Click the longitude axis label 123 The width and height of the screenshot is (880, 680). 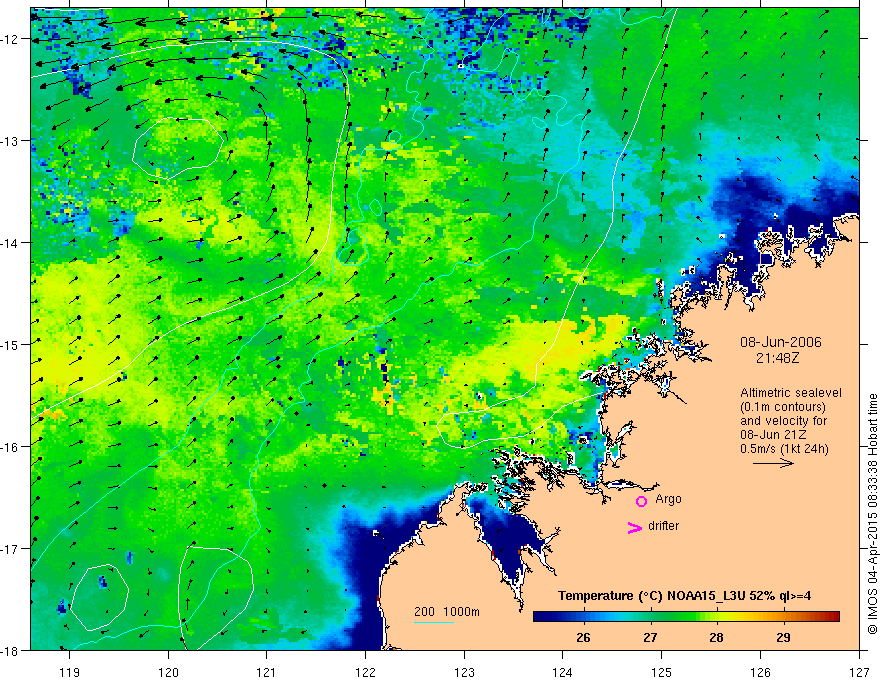[x=464, y=672]
